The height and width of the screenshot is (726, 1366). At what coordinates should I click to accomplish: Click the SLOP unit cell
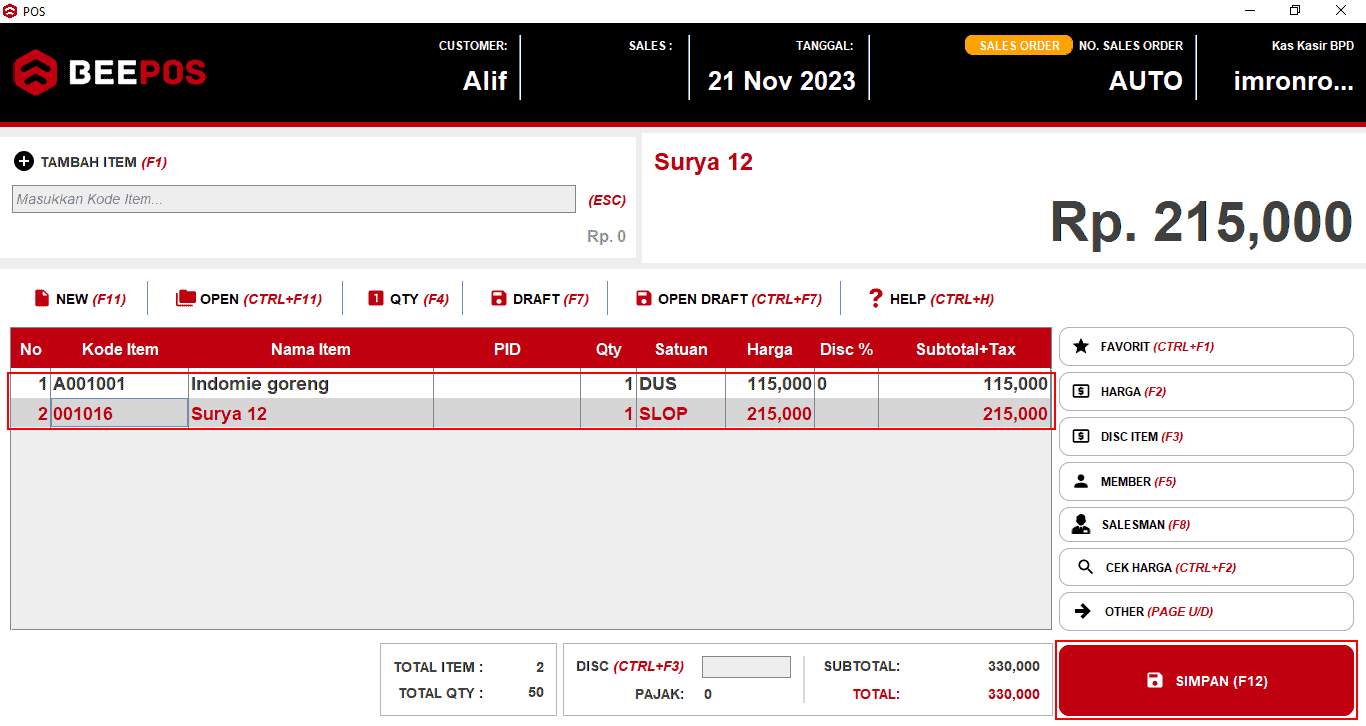pos(681,414)
